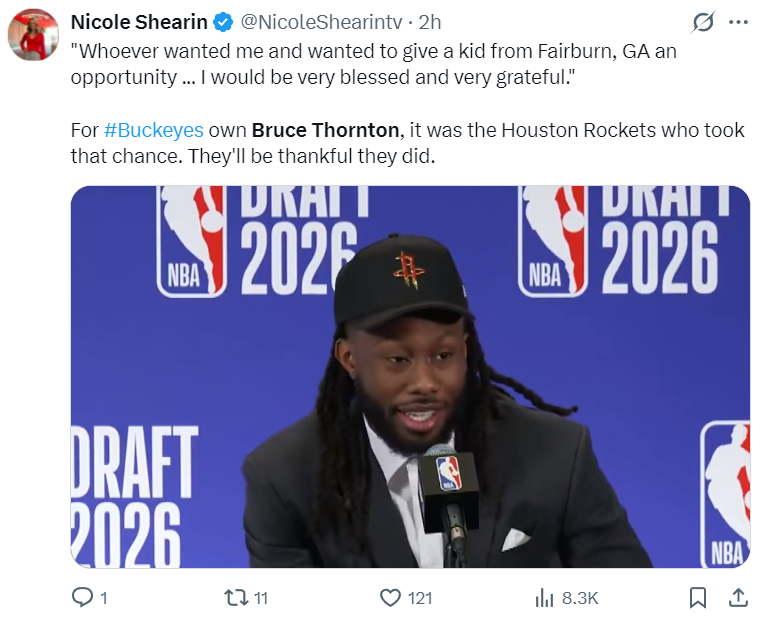Click the 8.3K views count
Image resolution: width=765 pixels, height=620 pixels.
point(580,598)
